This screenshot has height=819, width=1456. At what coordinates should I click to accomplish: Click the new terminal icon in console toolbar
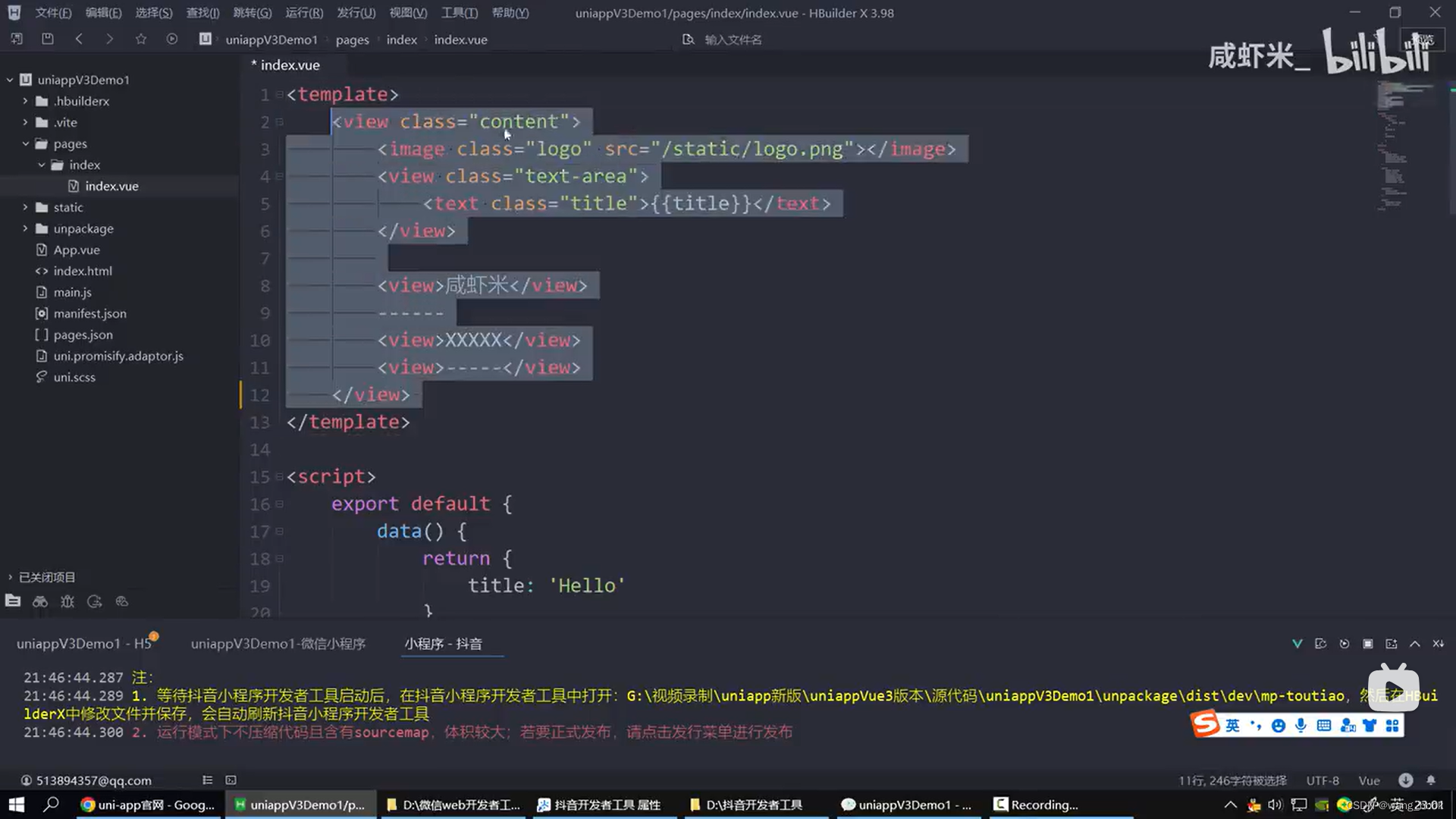coord(1392,644)
